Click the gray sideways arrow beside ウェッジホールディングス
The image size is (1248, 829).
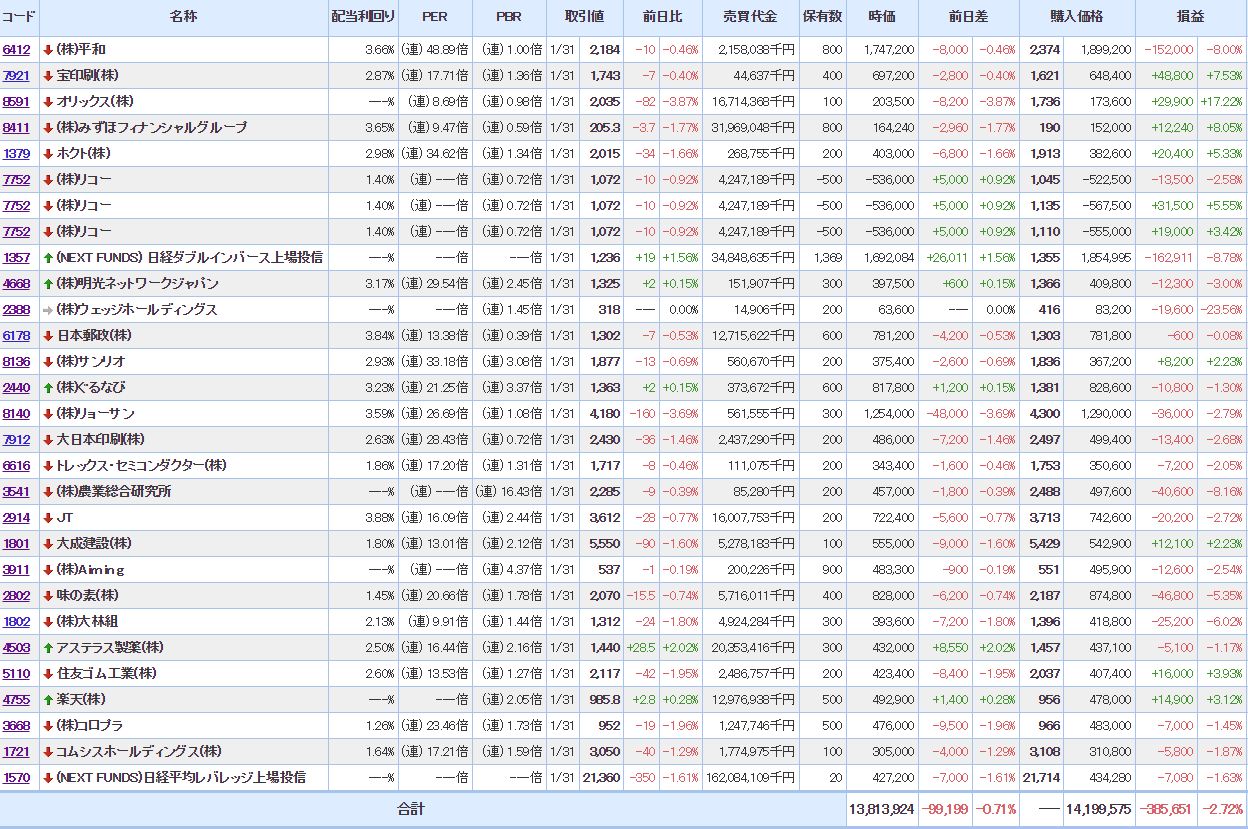pos(48,310)
